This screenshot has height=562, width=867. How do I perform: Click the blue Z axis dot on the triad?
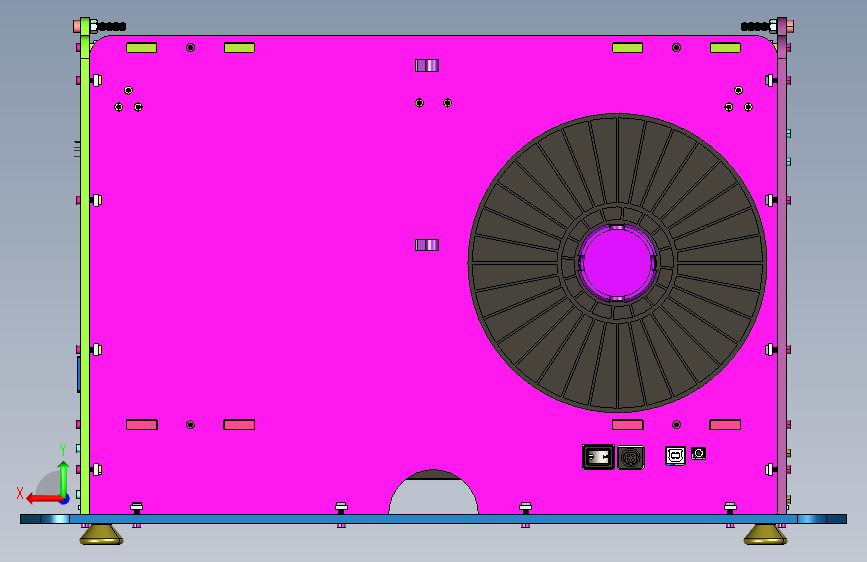coord(65,500)
